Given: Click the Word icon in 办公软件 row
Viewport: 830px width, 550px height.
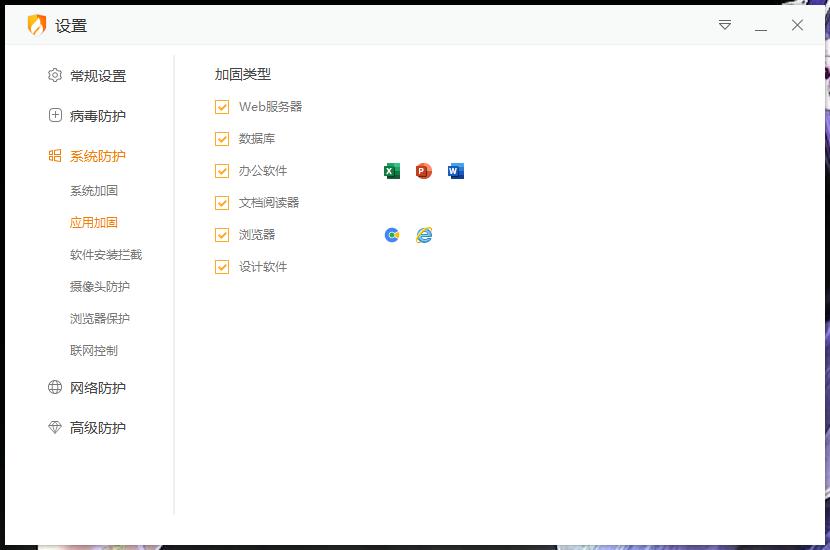Looking at the screenshot, I should (x=455, y=171).
